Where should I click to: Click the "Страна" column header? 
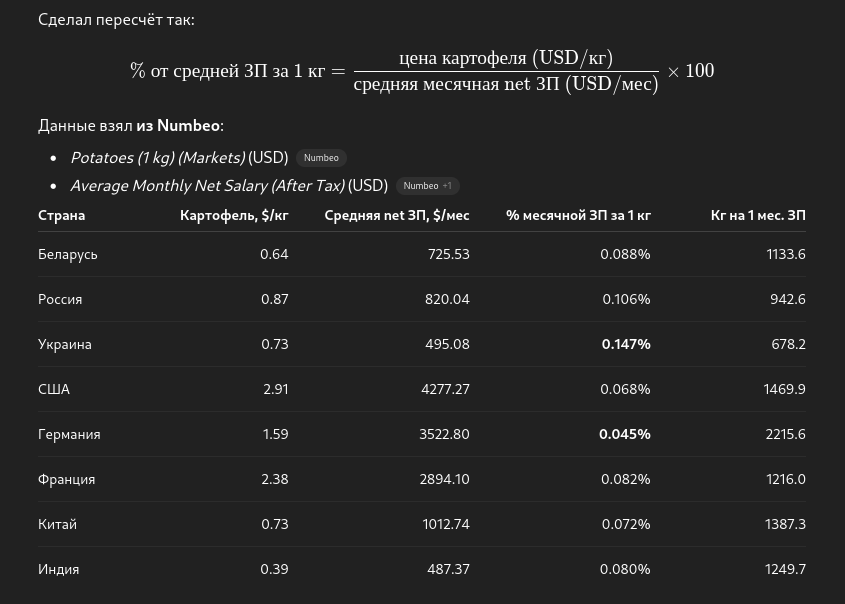(x=62, y=215)
